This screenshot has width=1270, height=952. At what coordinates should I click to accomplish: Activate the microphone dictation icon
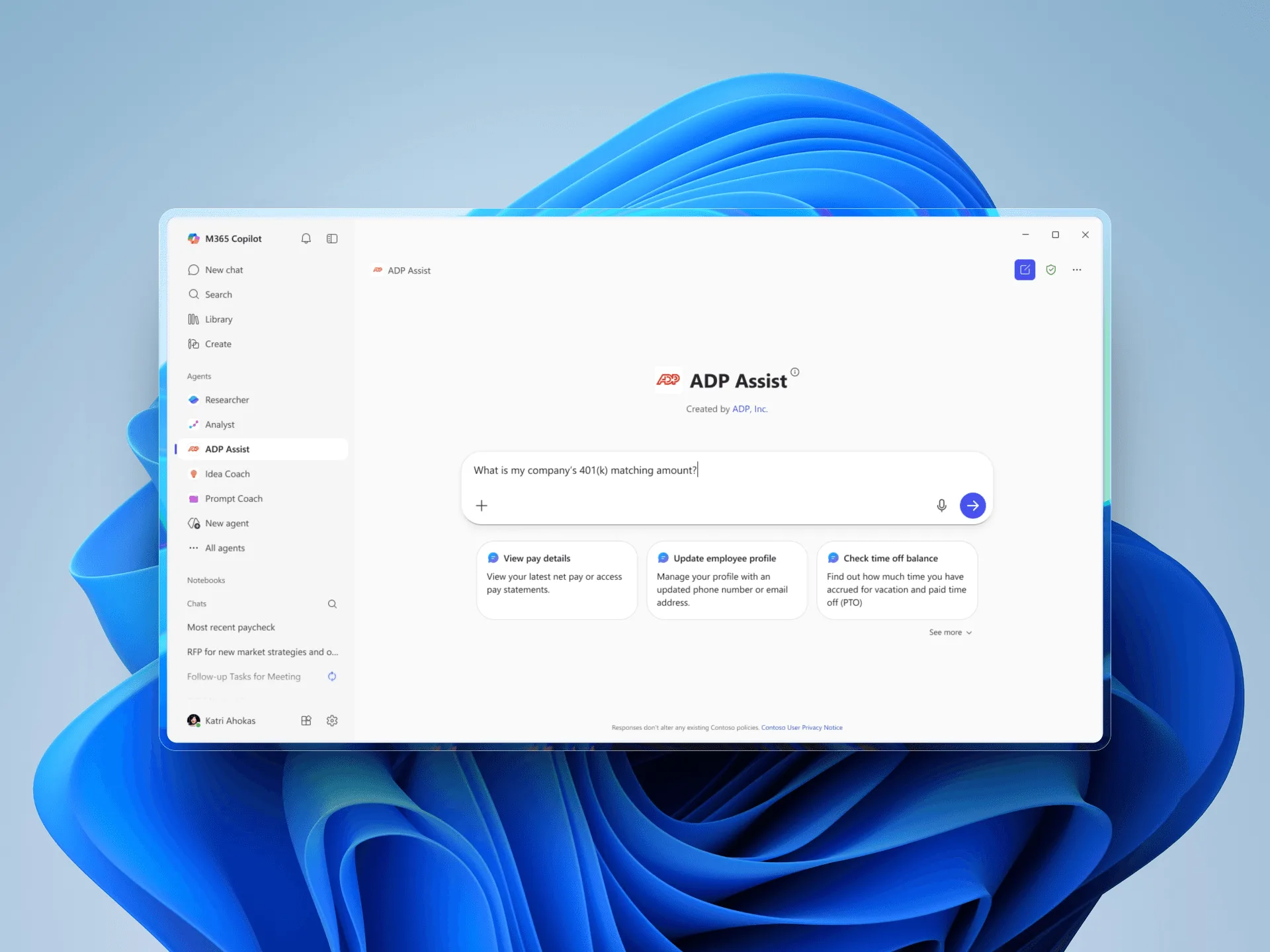[941, 506]
